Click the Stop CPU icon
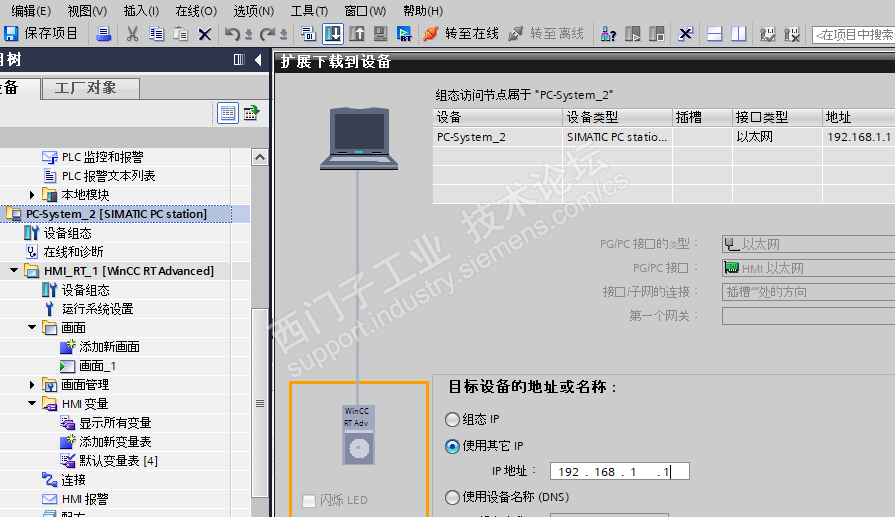This screenshot has width=895, height=517. 656,34
